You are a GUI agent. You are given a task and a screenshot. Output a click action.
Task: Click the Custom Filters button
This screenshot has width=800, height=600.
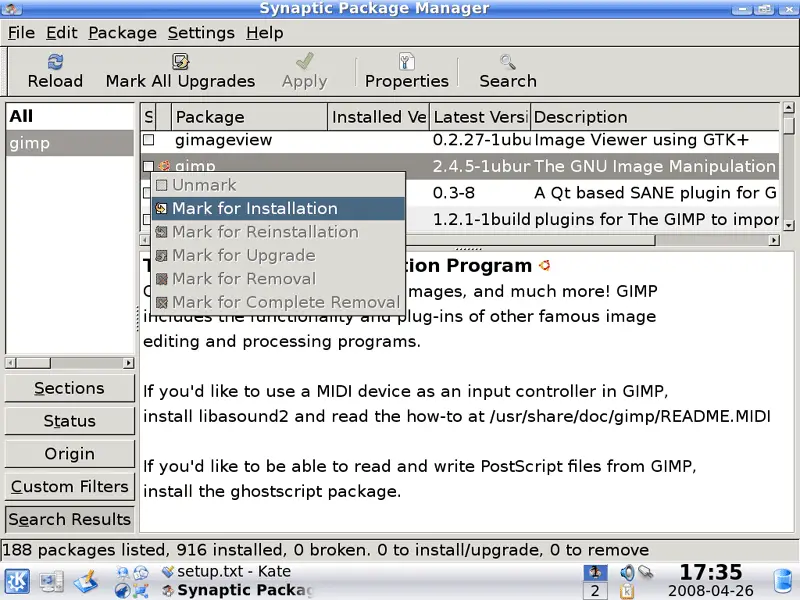(x=69, y=486)
